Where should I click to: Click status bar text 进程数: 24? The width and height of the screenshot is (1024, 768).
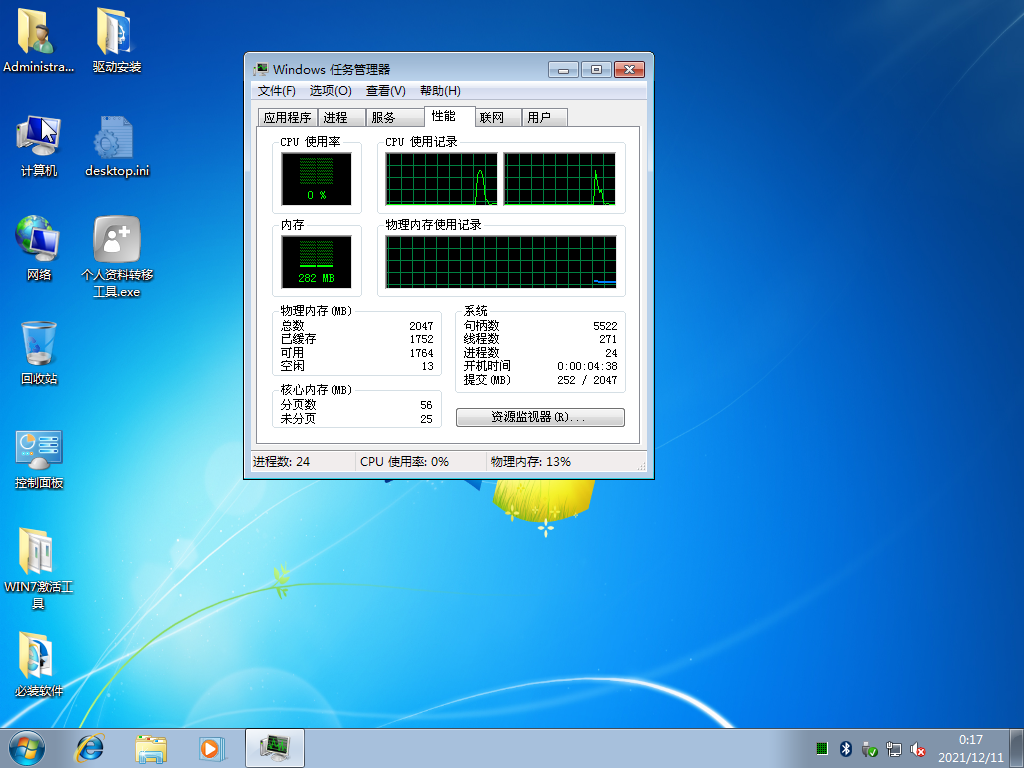click(x=281, y=462)
